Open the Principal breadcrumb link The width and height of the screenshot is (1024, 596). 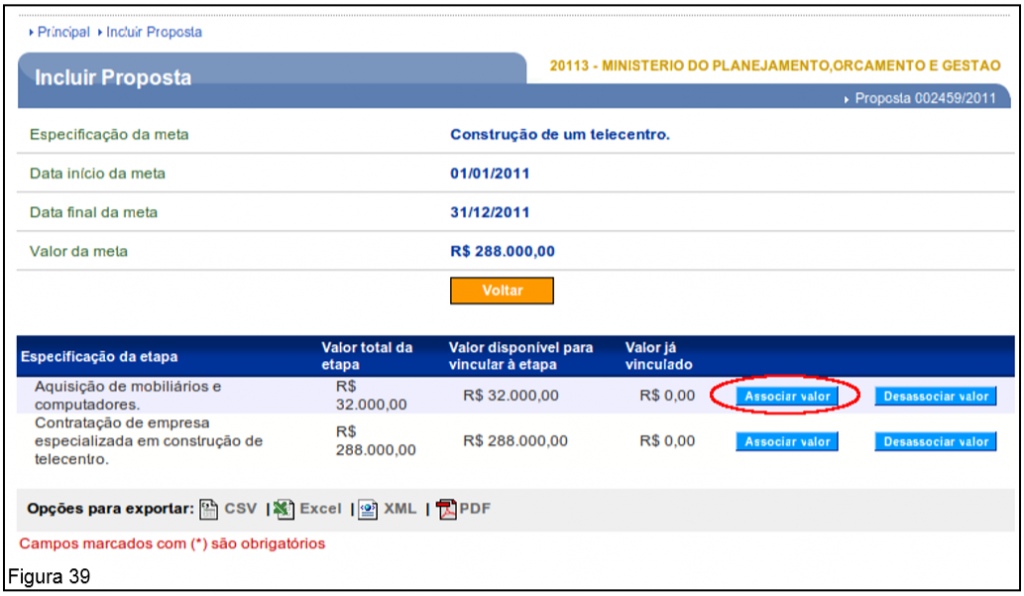tap(63, 32)
